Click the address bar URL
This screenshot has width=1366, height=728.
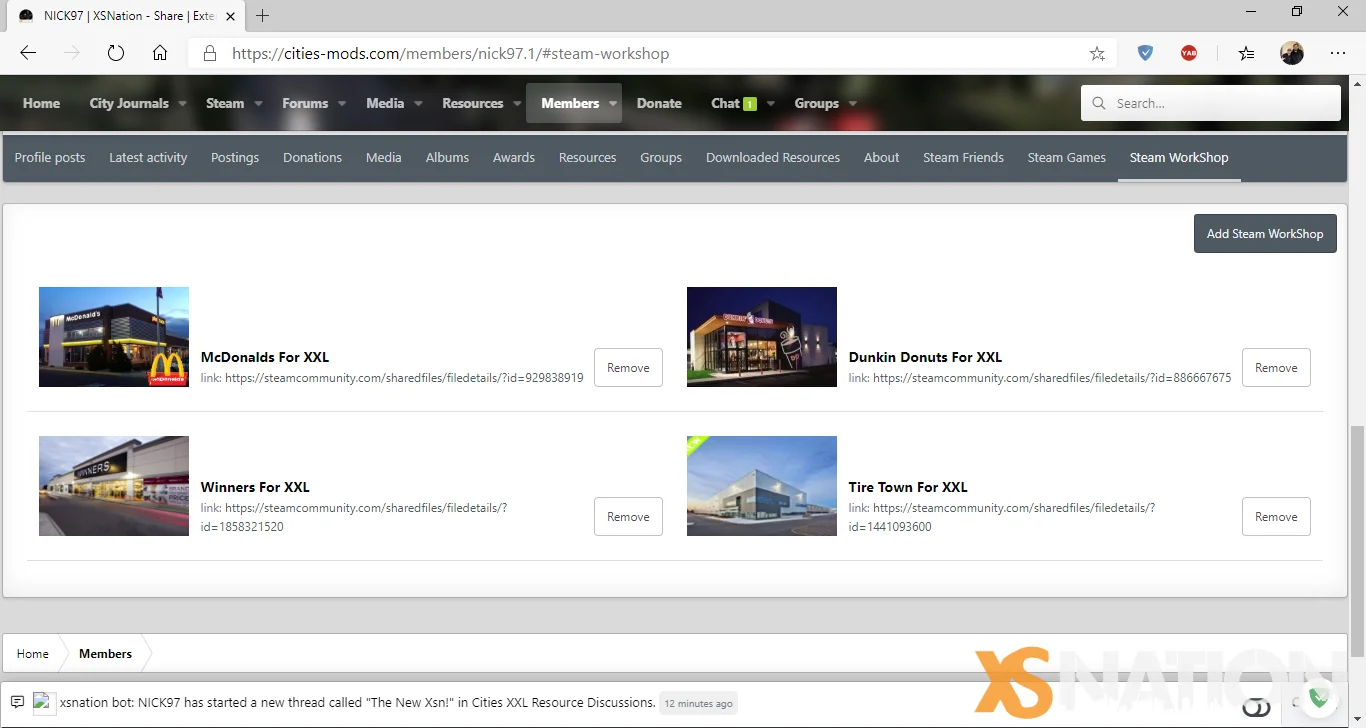coord(450,54)
